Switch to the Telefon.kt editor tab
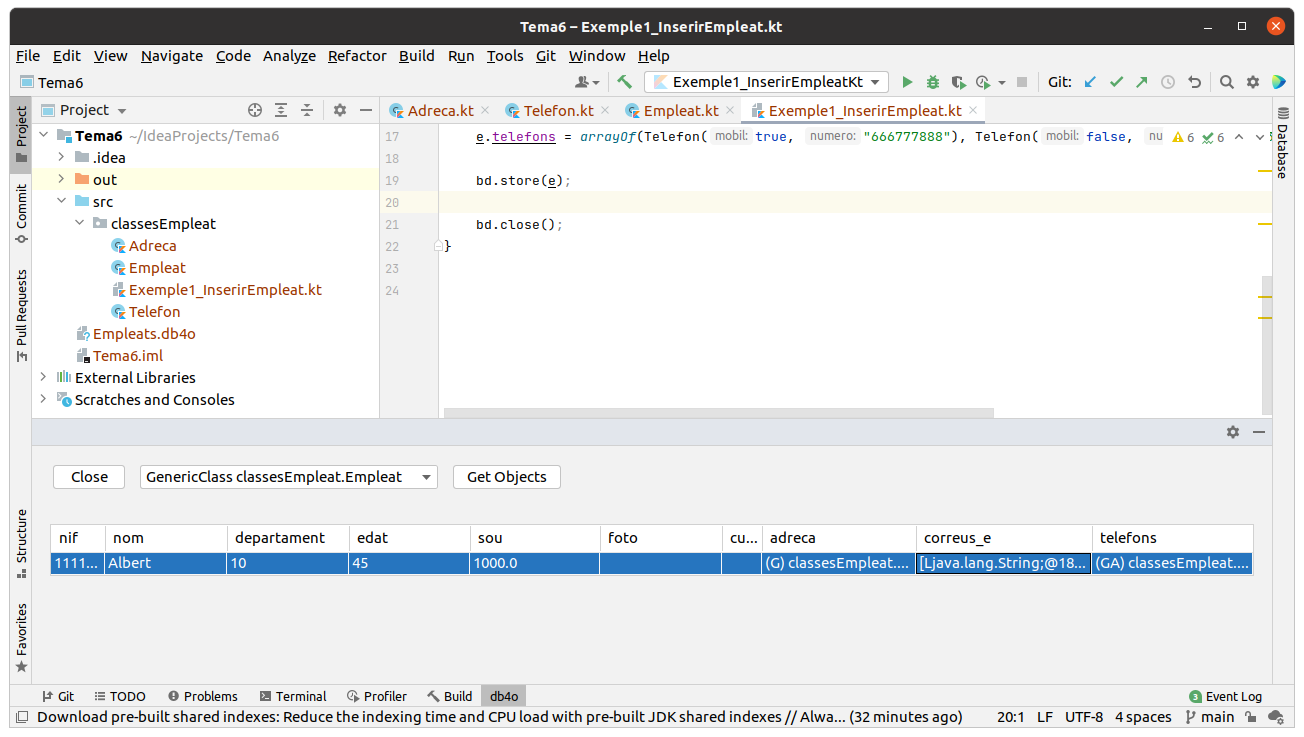Image resolution: width=1304 pixels, height=737 pixels. [x=558, y=111]
